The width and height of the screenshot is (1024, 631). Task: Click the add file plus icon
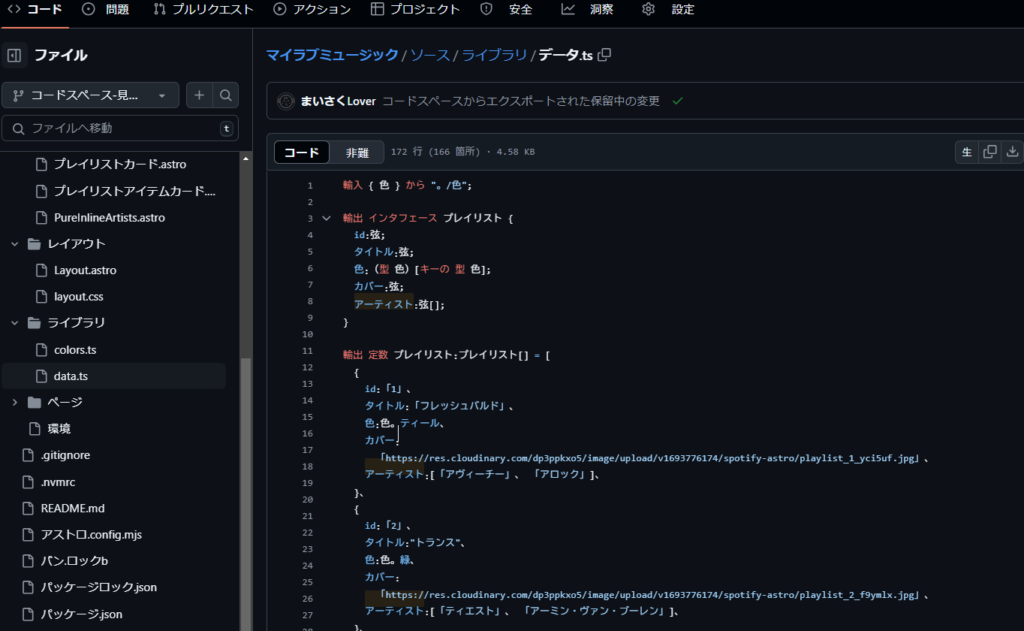click(199, 95)
